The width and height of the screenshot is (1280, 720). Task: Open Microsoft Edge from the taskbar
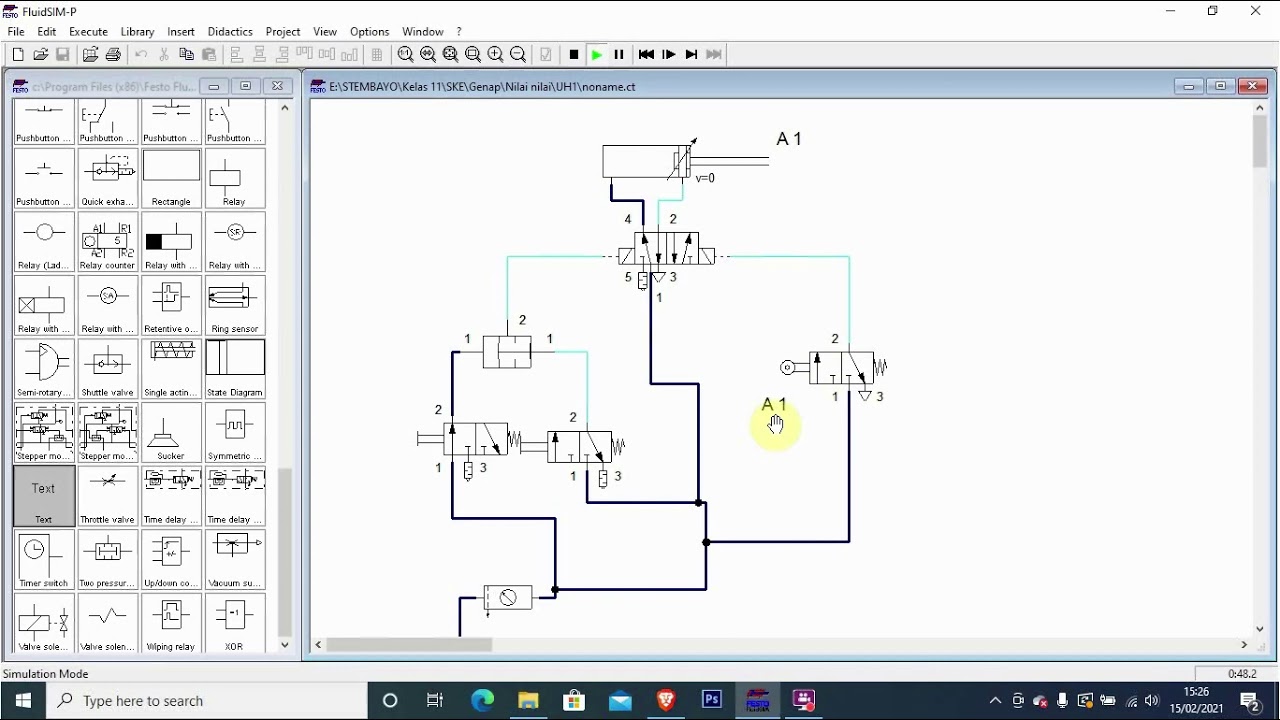click(483, 700)
